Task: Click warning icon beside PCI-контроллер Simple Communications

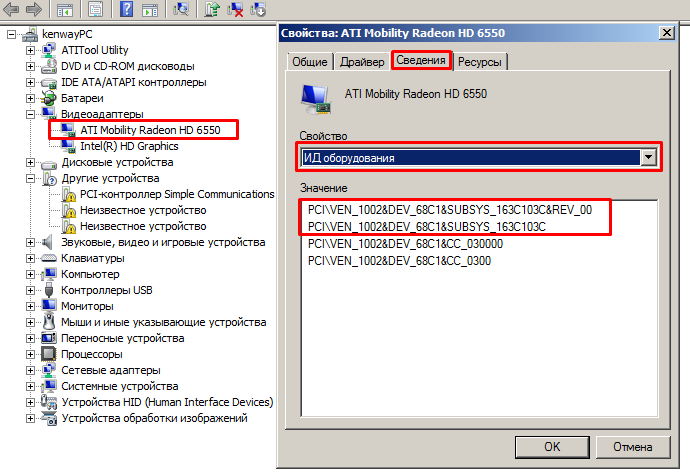Action: [68, 194]
